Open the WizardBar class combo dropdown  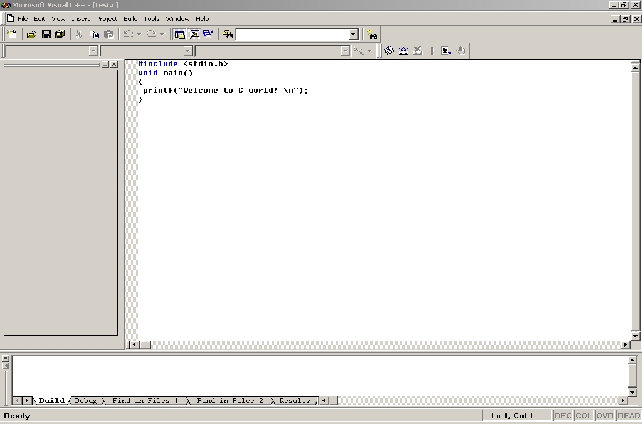click(x=93, y=51)
